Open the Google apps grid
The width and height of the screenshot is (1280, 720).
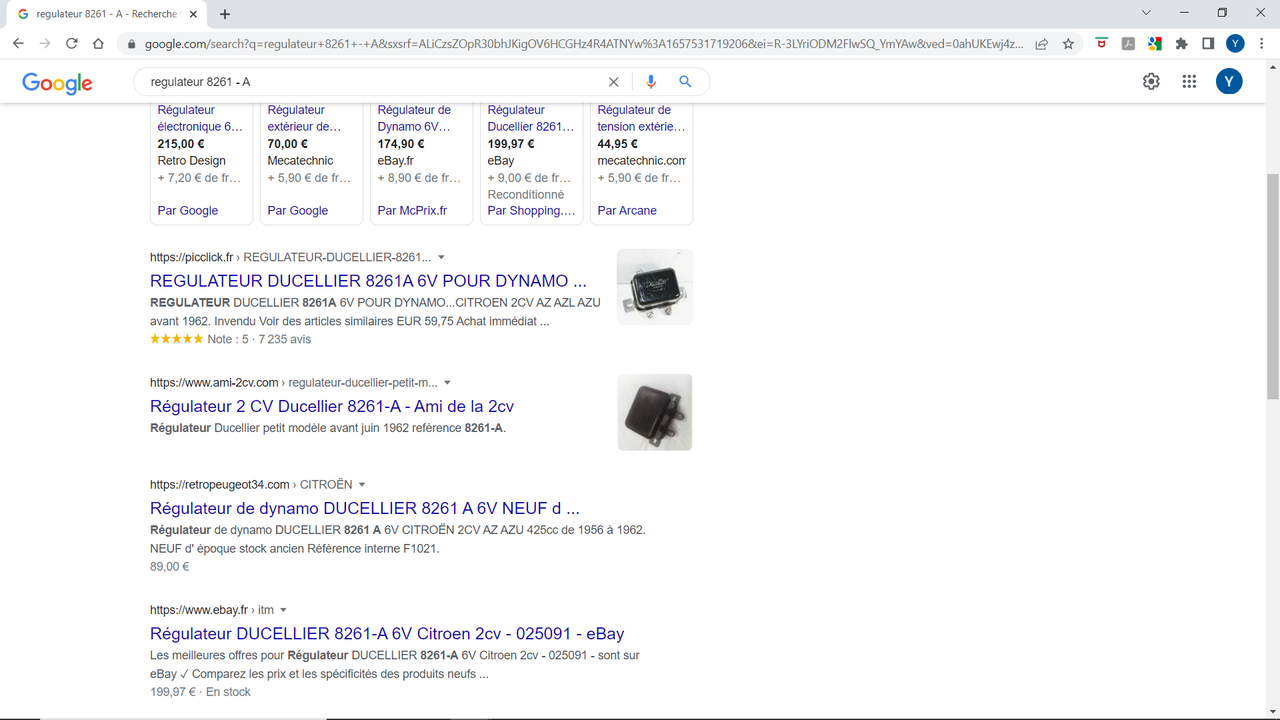(x=1189, y=82)
